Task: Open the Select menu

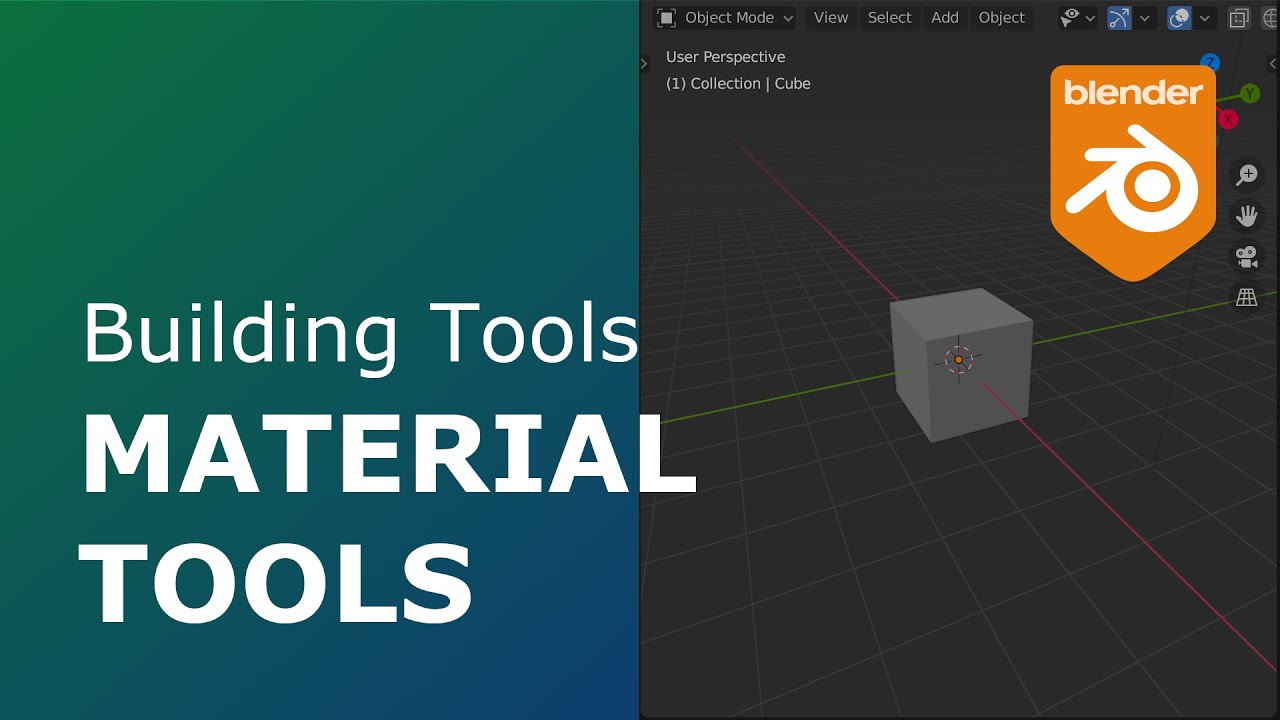Action: point(889,18)
